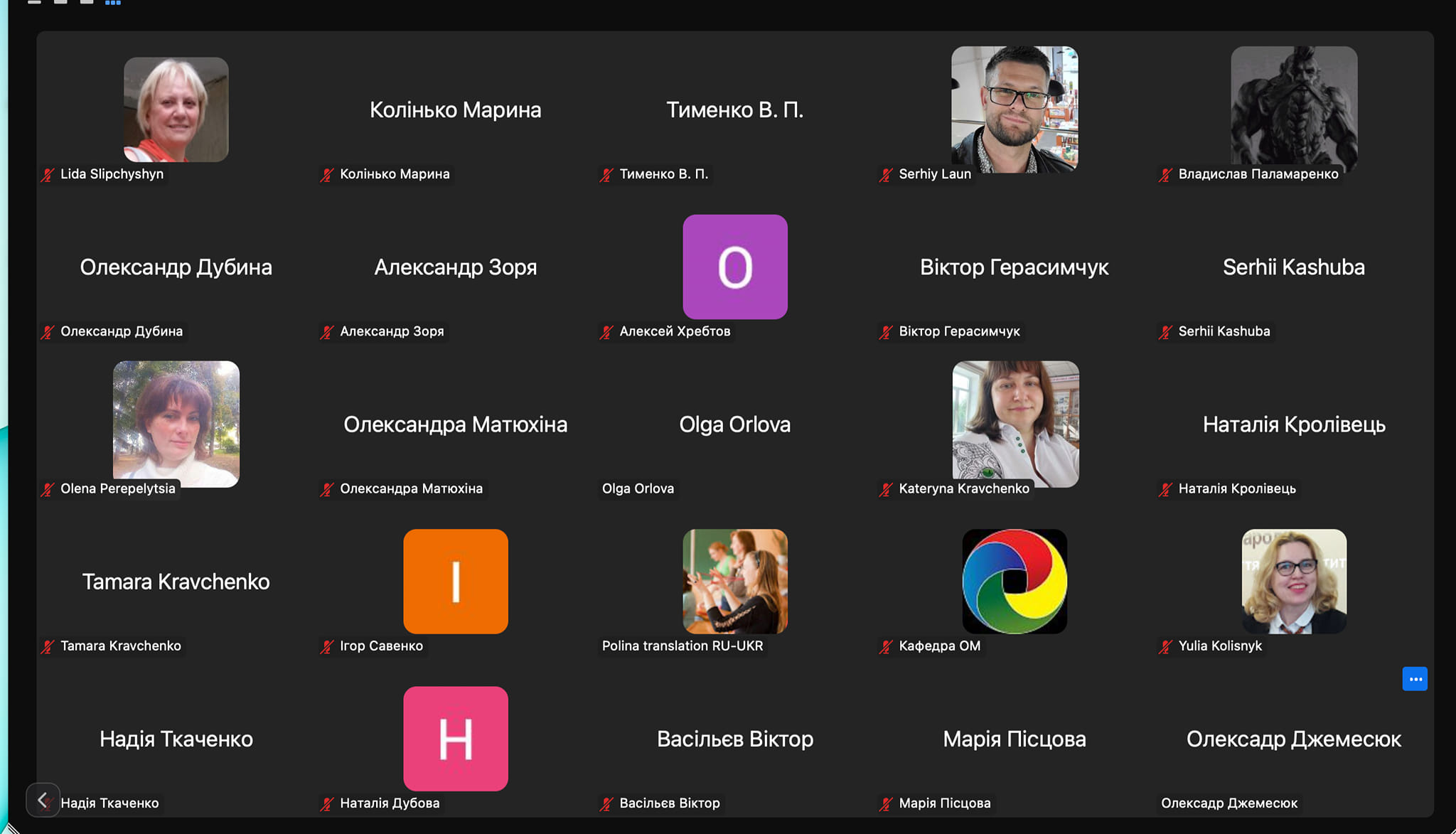Viewport: 1456px width, 834px height.
Task: Click the small Олексадр Джемесюк name label
Action: click(x=1229, y=803)
